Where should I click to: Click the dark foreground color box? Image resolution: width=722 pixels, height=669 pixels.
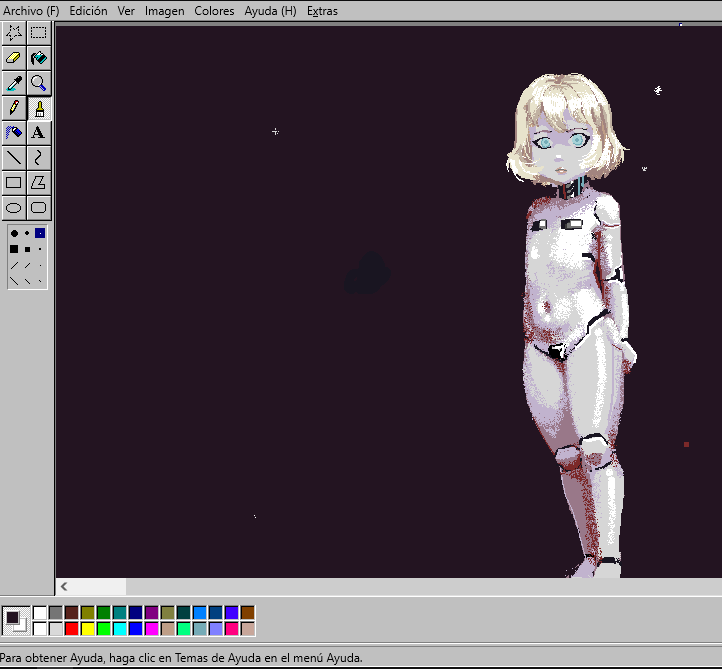(12, 617)
